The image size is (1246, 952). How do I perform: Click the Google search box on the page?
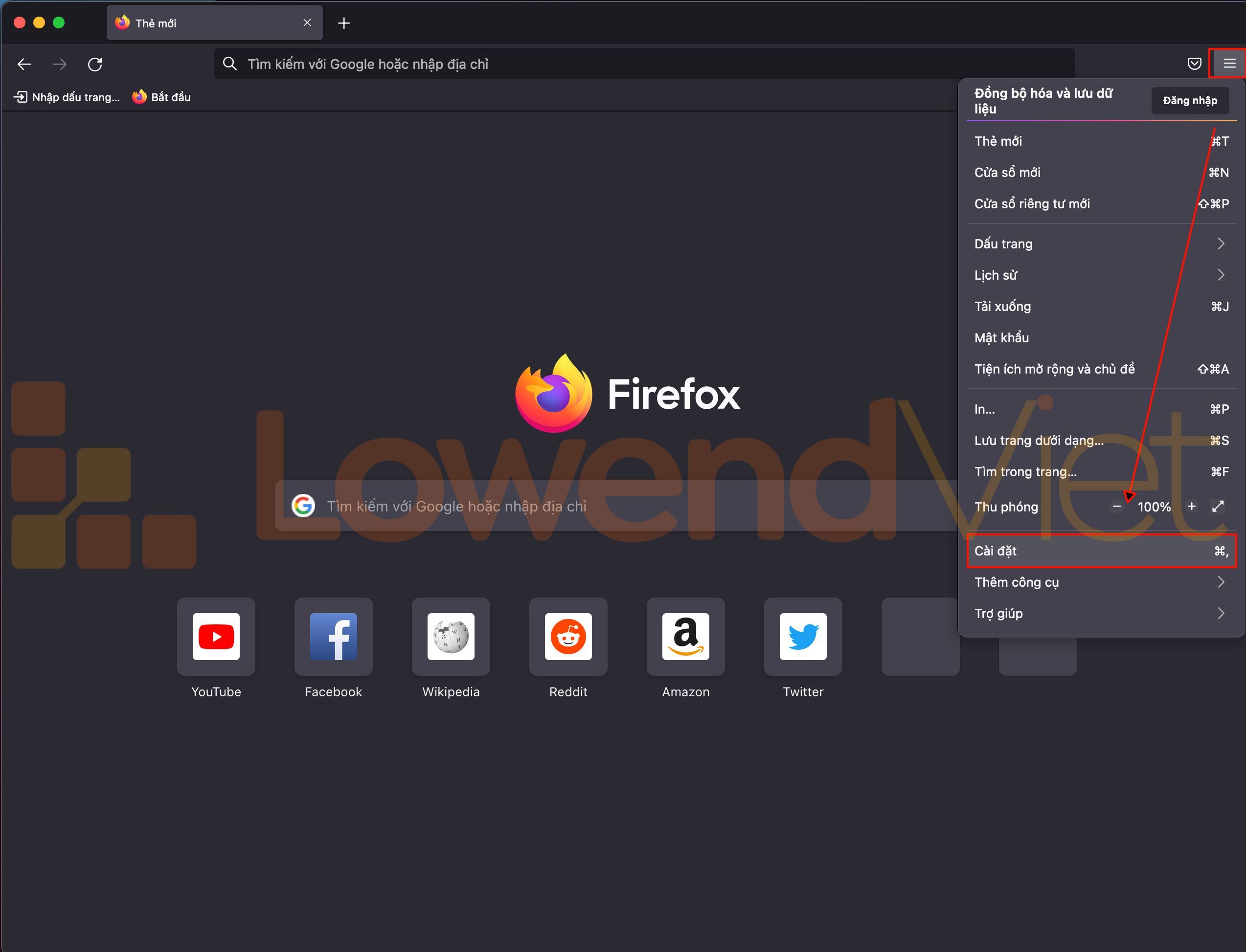(617, 506)
